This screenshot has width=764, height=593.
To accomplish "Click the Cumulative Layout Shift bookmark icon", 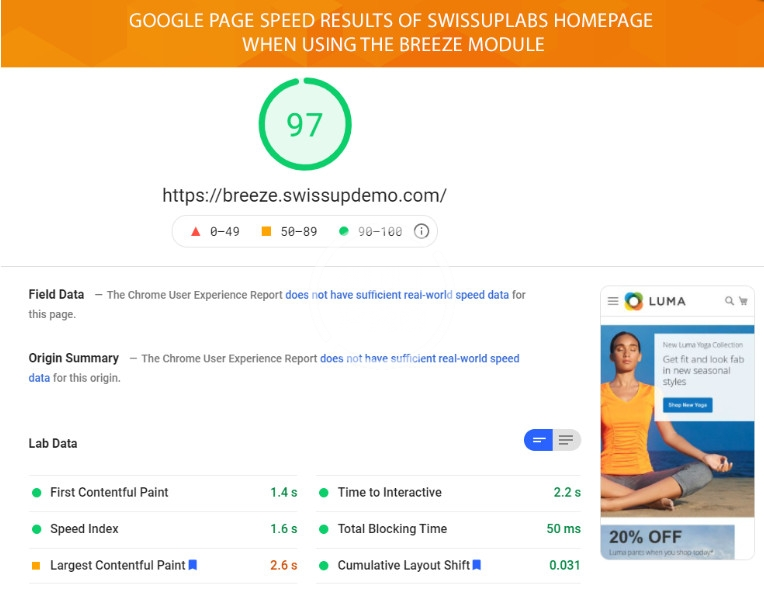I will click(477, 565).
